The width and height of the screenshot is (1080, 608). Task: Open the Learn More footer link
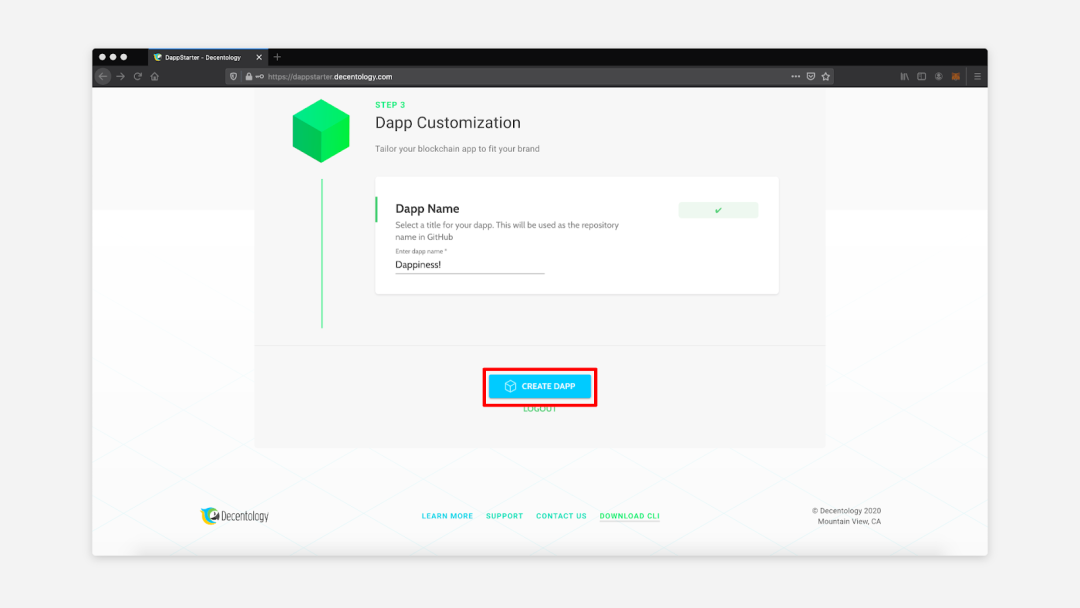[x=447, y=516]
